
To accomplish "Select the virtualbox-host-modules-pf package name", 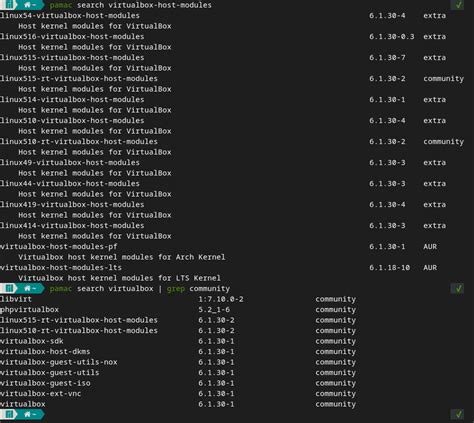I will point(59,247).
